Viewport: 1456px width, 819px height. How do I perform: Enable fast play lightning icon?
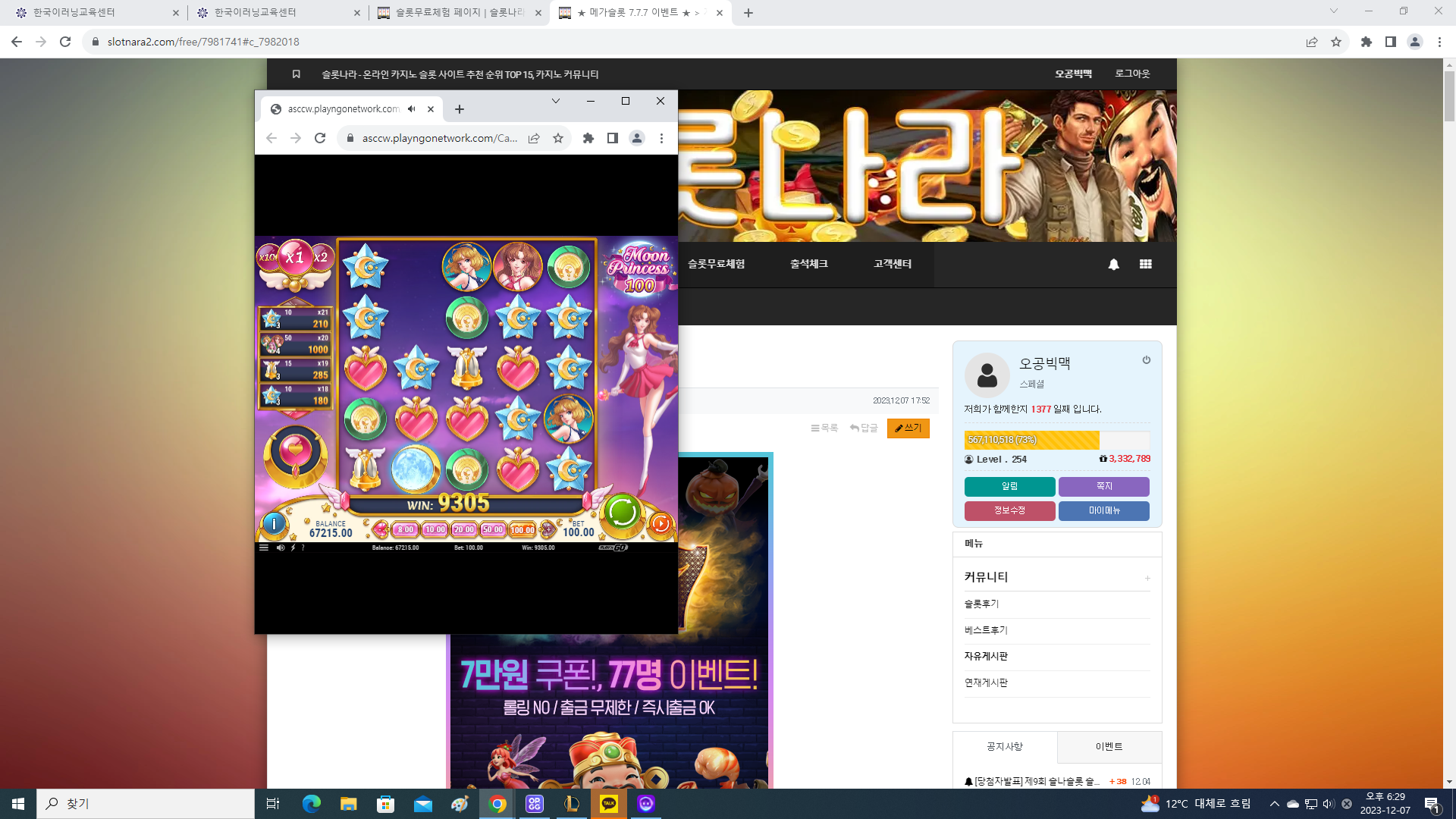pos(293,548)
